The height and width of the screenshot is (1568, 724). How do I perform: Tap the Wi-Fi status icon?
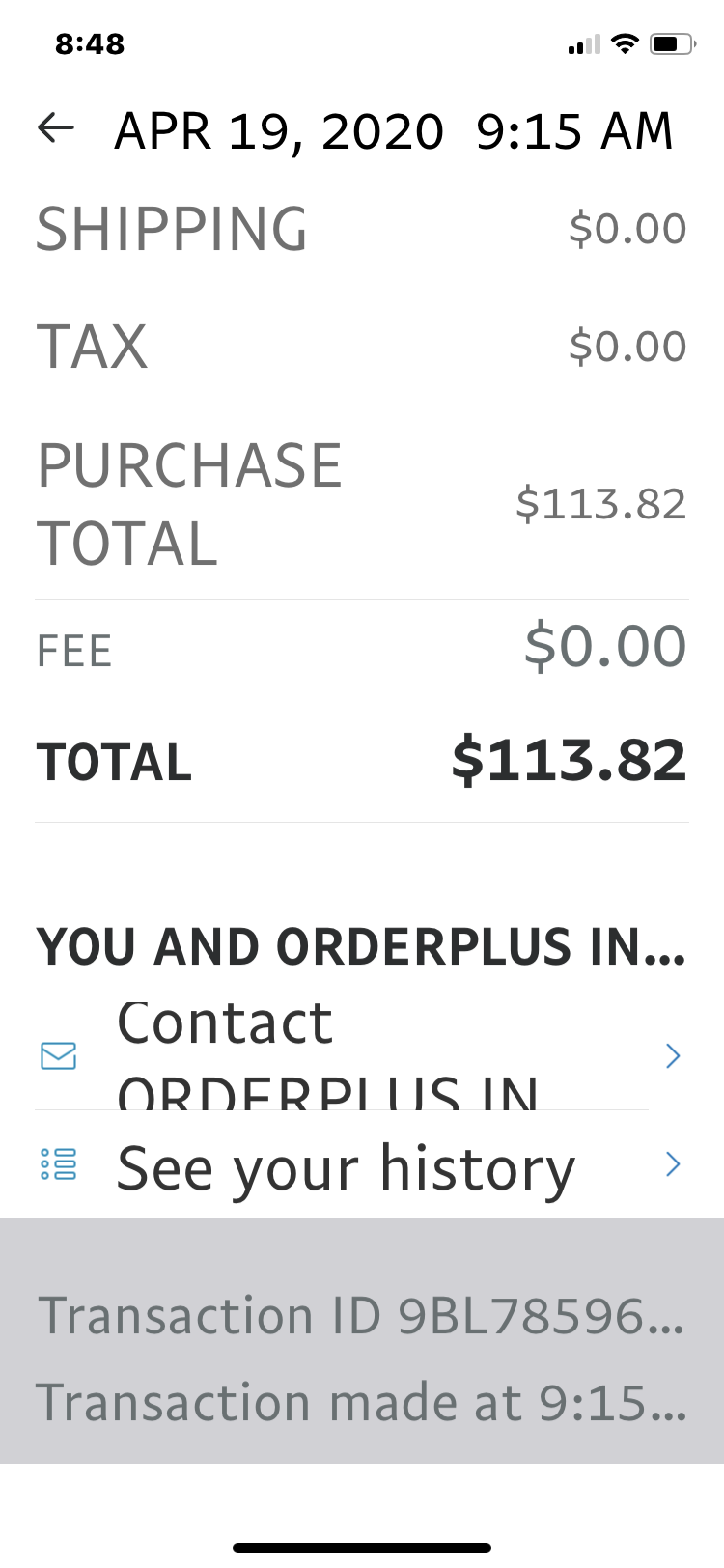[626, 43]
